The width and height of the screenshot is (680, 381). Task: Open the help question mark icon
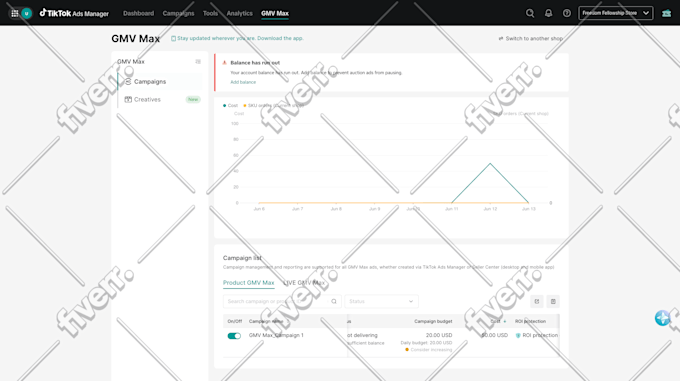[x=567, y=13]
